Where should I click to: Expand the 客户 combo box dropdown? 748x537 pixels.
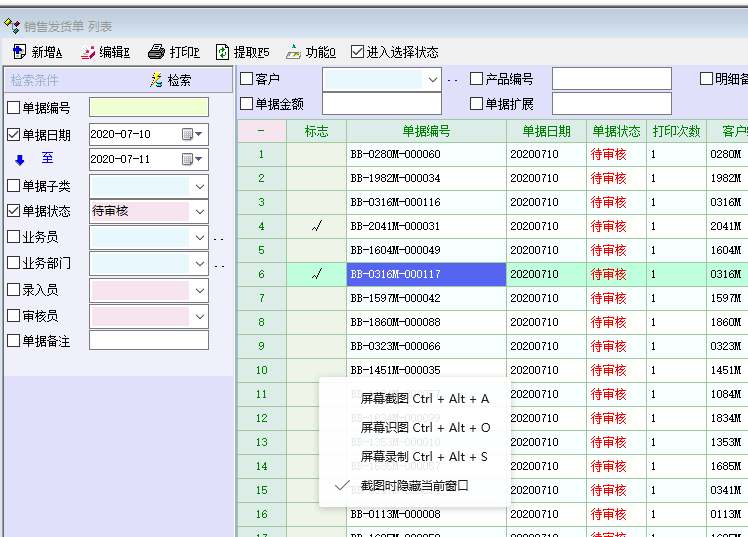[433, 79]
